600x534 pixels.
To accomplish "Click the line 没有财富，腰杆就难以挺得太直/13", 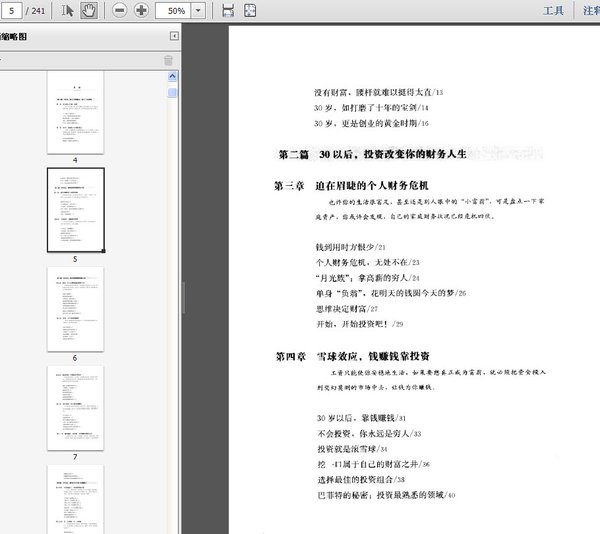I will pos(378,92).
